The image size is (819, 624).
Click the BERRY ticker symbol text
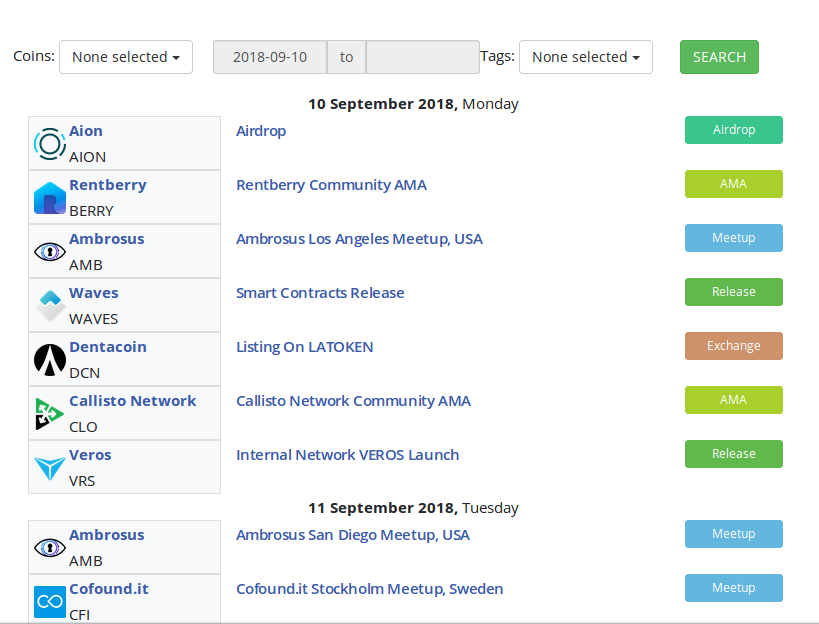pyautogui.click(x=91, y=211)
